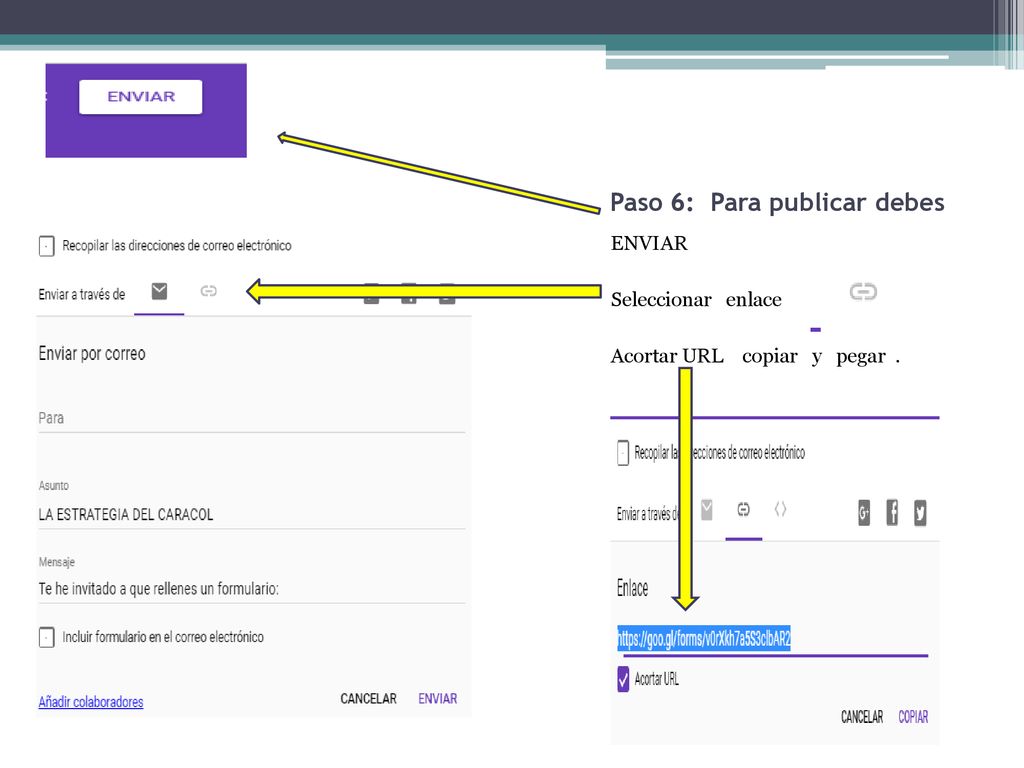
Task: Click the Enlace heading text
Action: 632,588
